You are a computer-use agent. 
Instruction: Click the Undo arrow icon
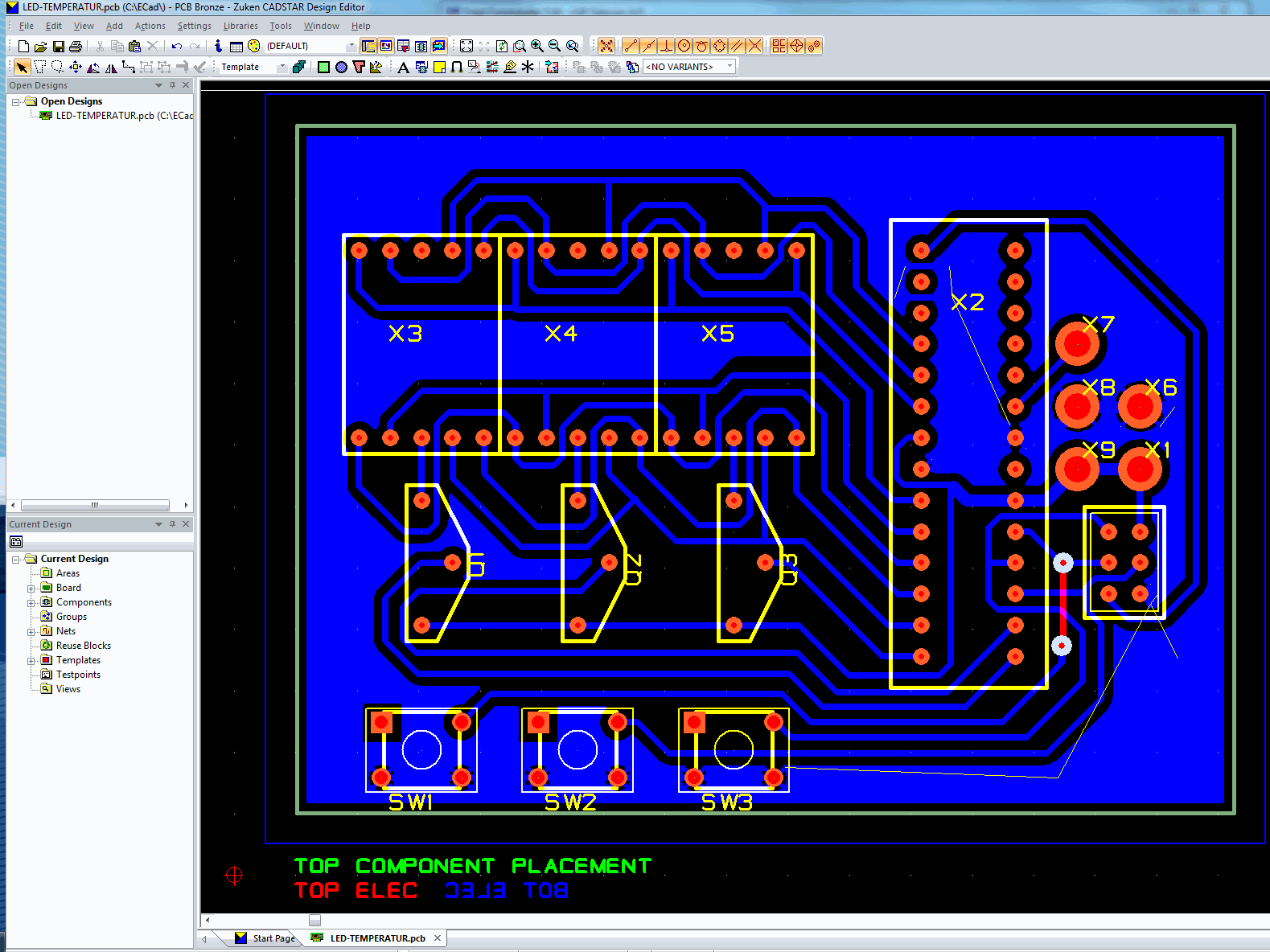(176, 47)
